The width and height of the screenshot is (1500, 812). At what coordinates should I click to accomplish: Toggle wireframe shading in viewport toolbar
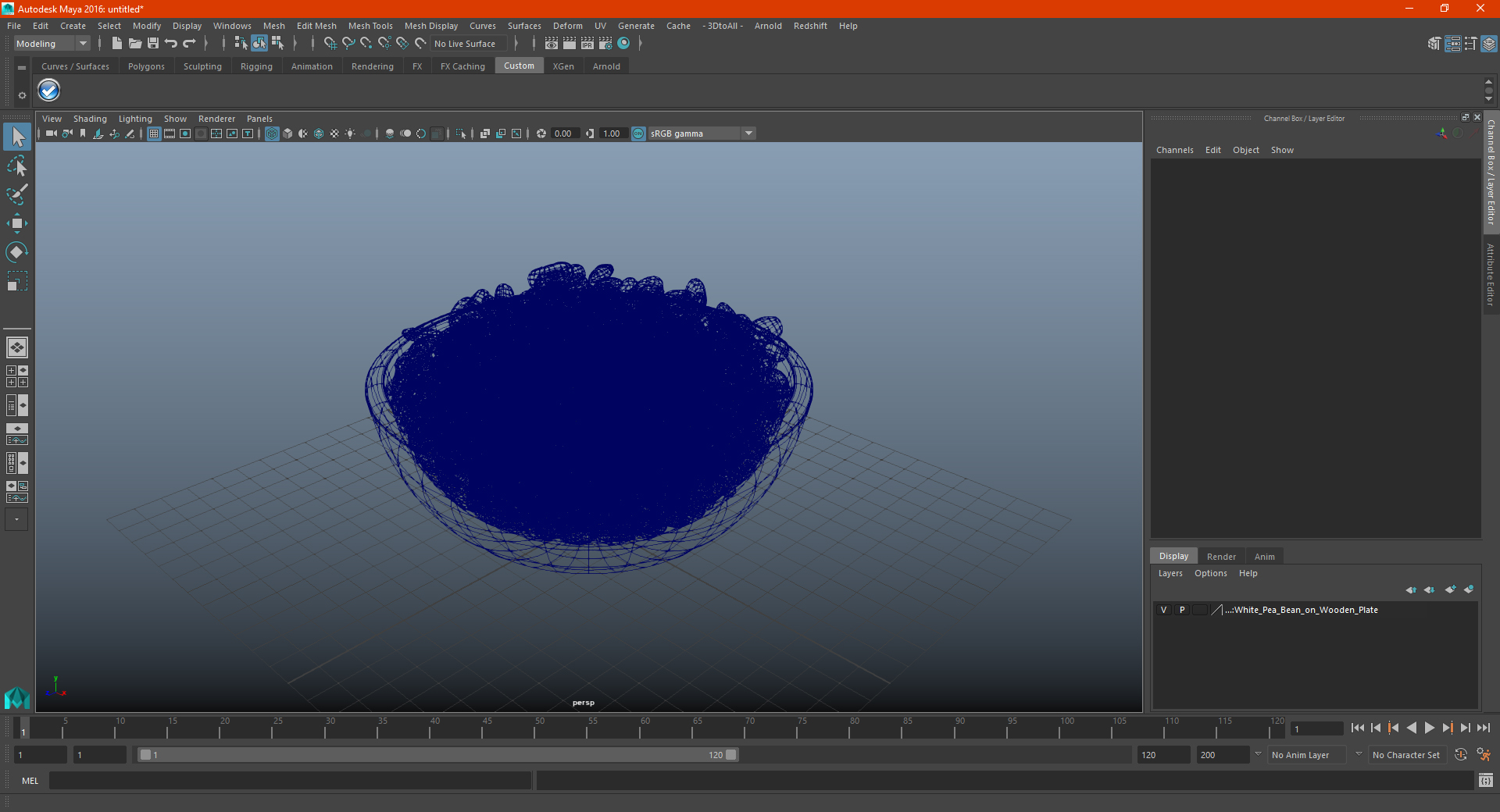tap(272, 134)
